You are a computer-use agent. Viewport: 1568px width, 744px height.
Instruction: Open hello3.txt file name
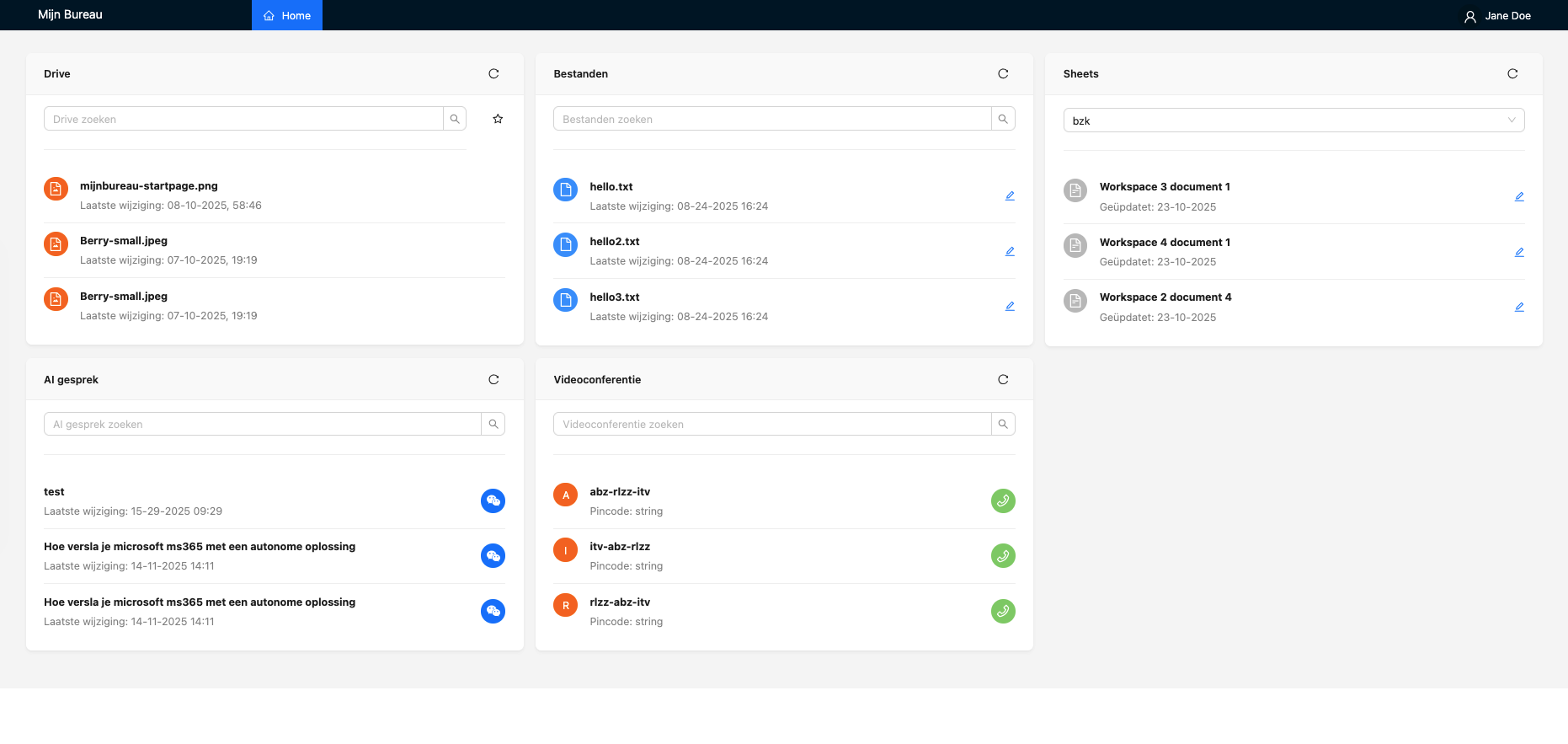pyautogui.click(x=615, y=297)
